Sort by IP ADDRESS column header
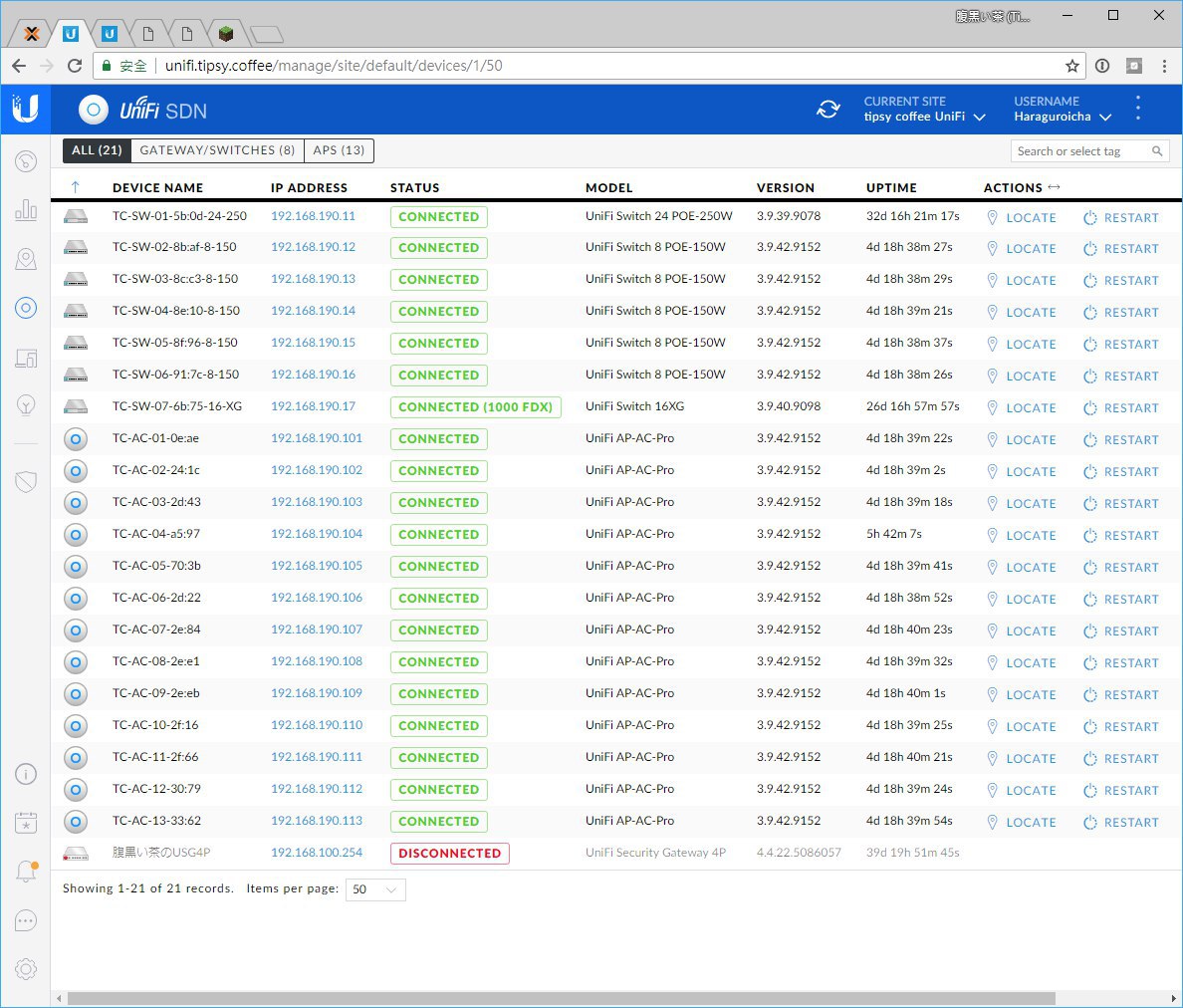The height and width of the screenshot is (1008, 1183). point(310,188)
